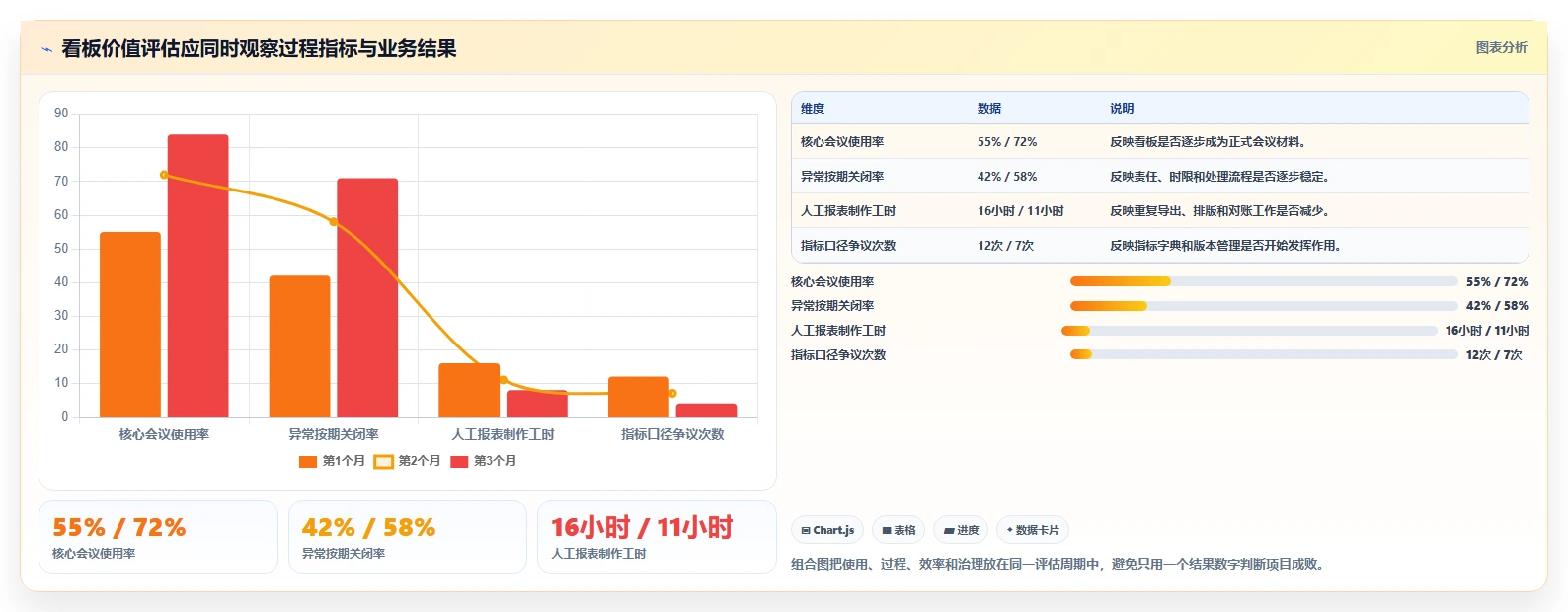Click the 数据卡片 tag chip

click(1033, 530)
